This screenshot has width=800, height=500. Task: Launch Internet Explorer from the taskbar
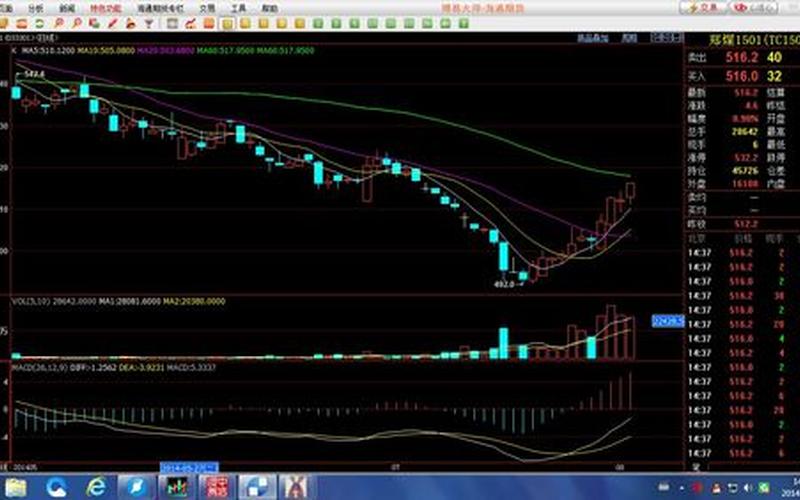[95, 487]
